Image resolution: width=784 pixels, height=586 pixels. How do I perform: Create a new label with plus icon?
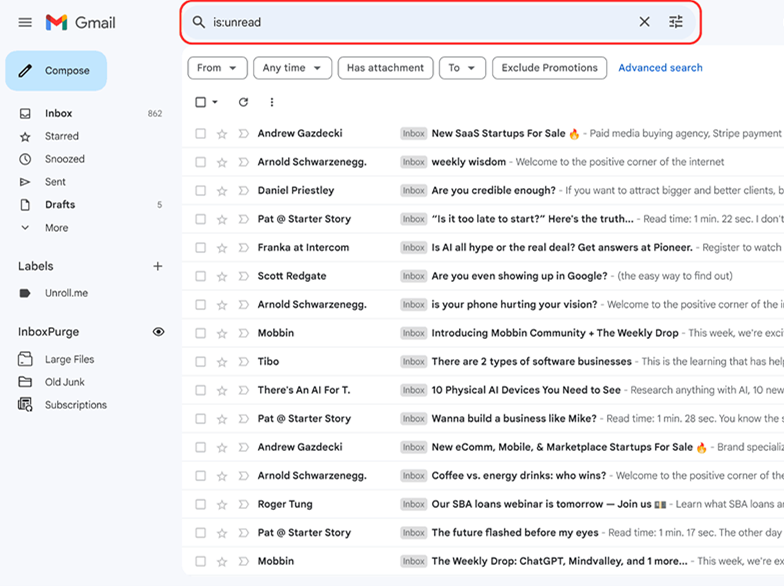157,266
